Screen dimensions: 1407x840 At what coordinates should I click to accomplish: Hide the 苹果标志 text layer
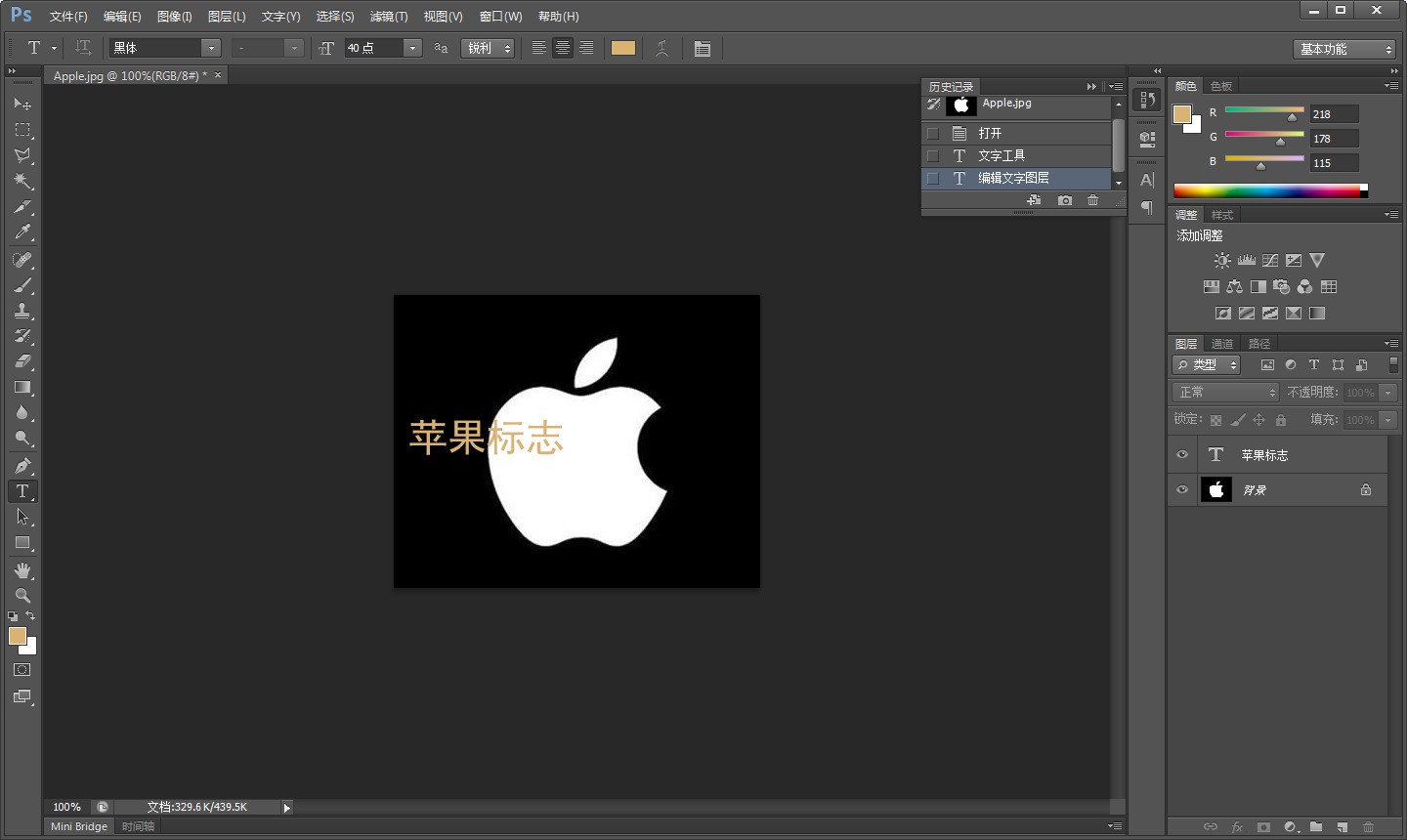tap(1182, 454)
